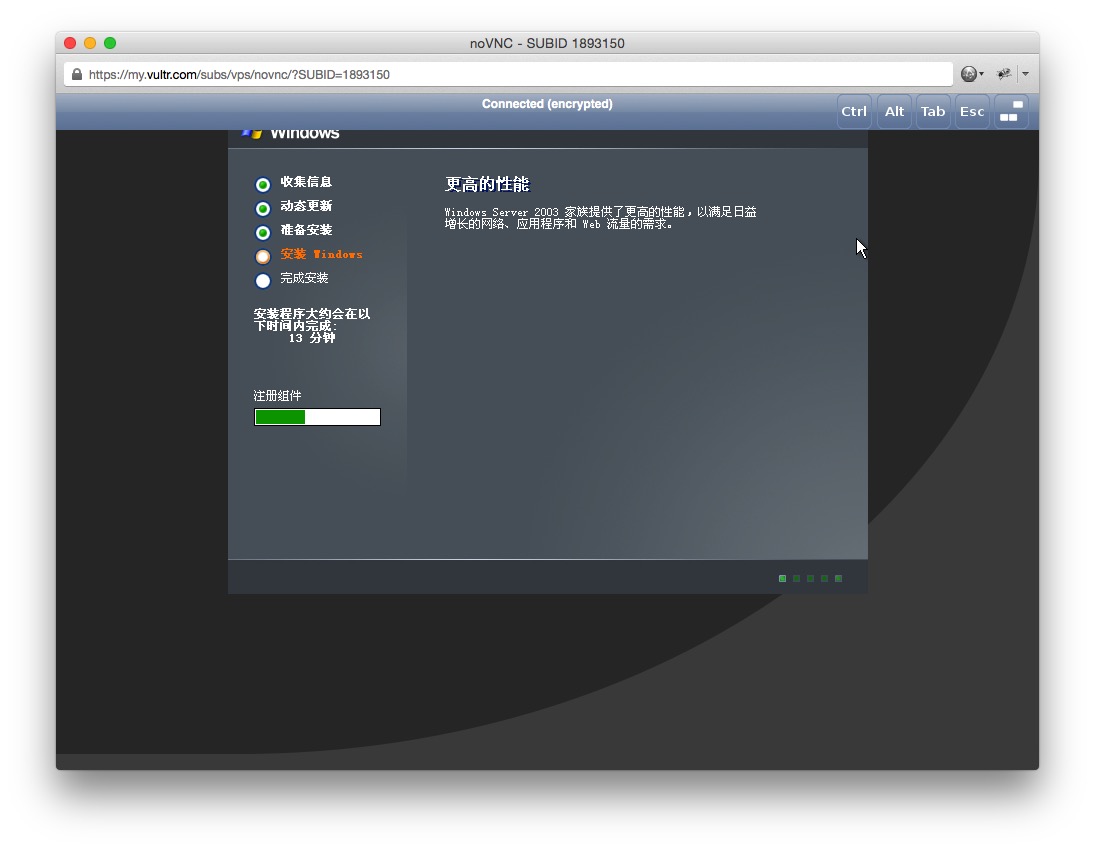Expand the toolbar overflow arrow at far right
1095x850 pixels.
[x=1026, y=74]
